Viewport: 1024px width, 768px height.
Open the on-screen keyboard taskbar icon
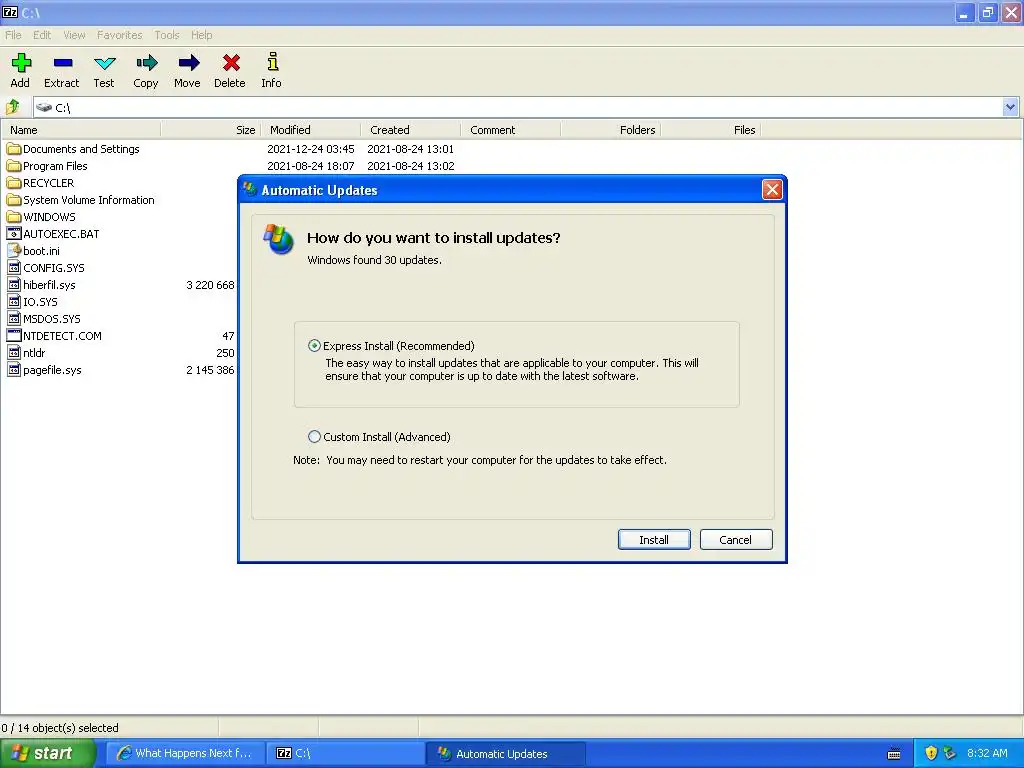click(x=894, y=754)
